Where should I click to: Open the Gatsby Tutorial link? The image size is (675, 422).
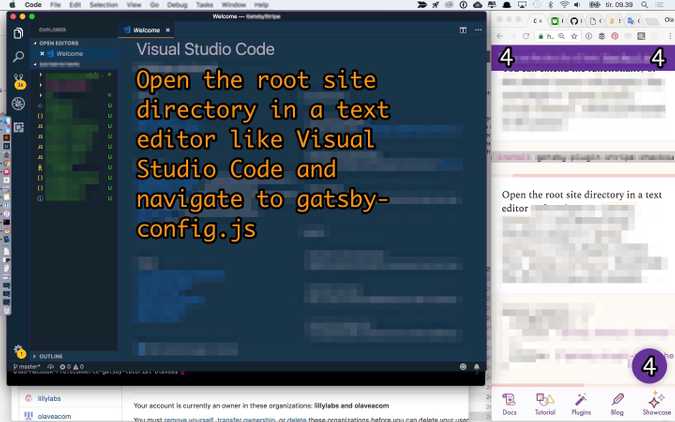tap(545, 403)
